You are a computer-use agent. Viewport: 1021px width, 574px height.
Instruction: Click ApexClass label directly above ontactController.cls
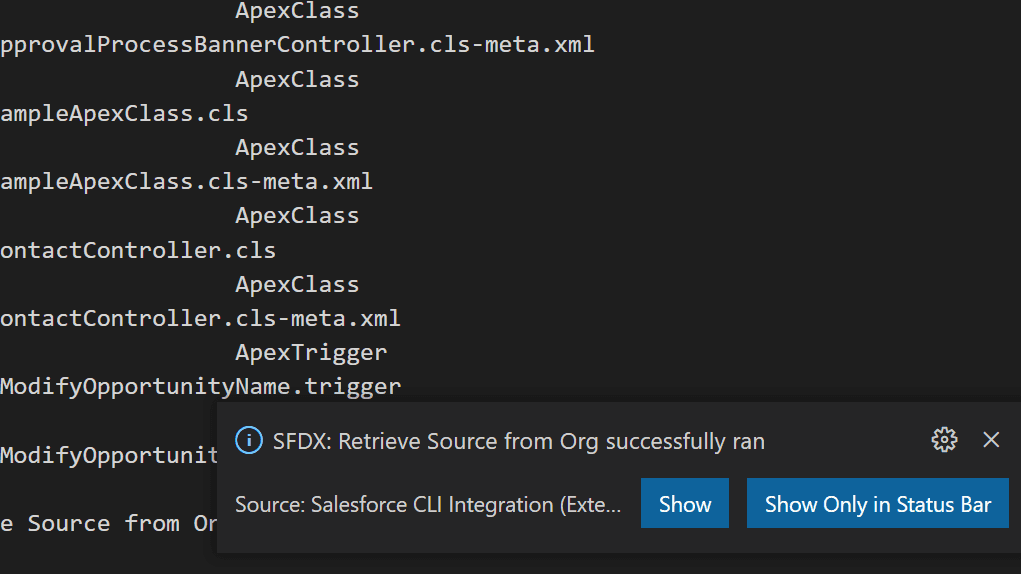(x=297, y=216)
